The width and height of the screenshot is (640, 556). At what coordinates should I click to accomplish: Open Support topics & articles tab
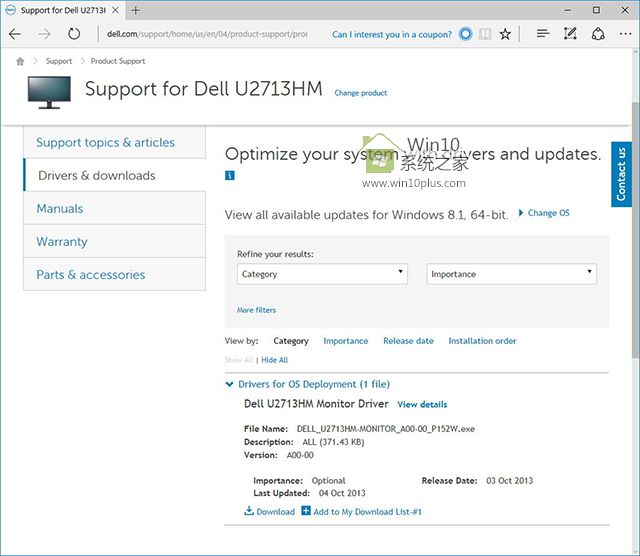tap(115, 142)
